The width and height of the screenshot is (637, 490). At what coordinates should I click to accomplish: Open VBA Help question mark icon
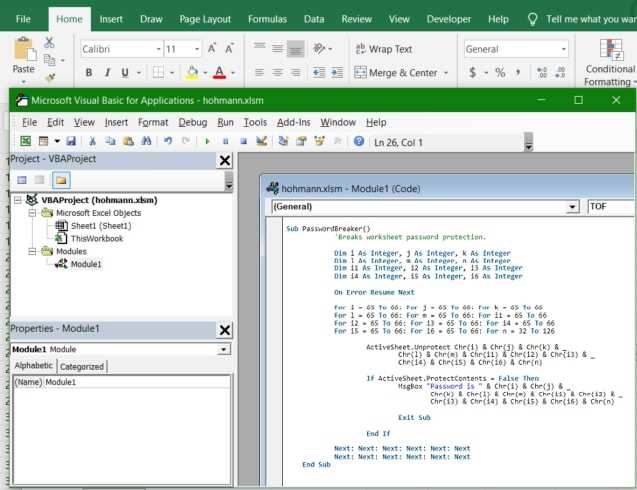point(359,141)
